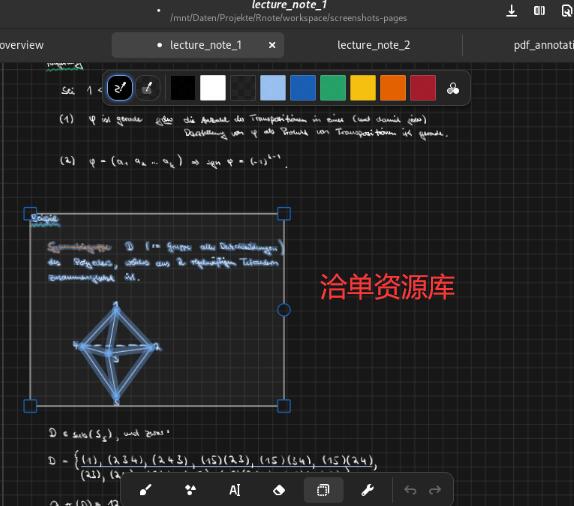This screenshot has height=506, width=574.
Task: Click the save document icon
Action: click(x=511, y=11)
